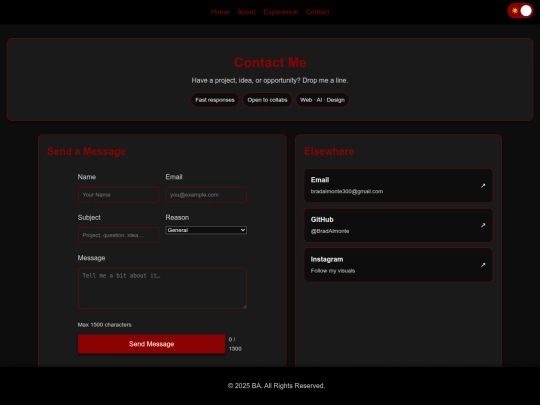540x405 pixels.
Task: Open the Reason dropdown
Action: click(206, 230)
